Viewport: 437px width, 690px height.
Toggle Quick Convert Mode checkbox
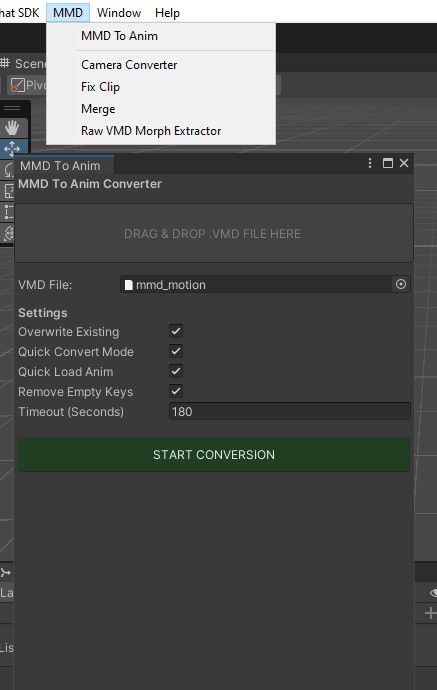(x=176, y=352)
